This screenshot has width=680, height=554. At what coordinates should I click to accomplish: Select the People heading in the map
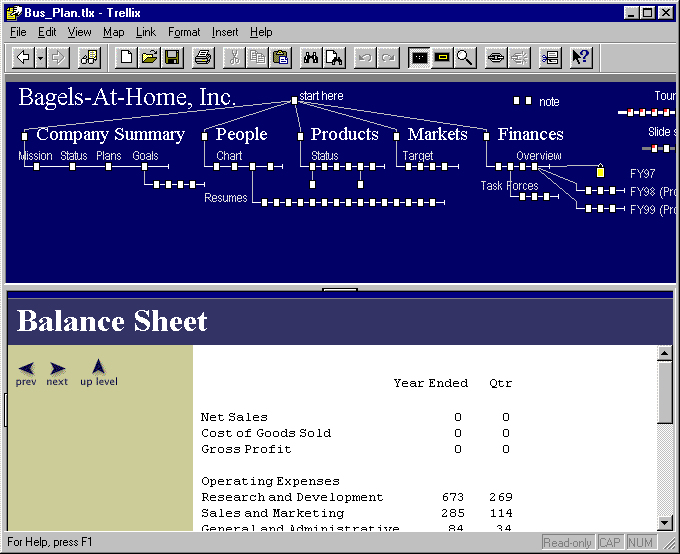point(242,134)
